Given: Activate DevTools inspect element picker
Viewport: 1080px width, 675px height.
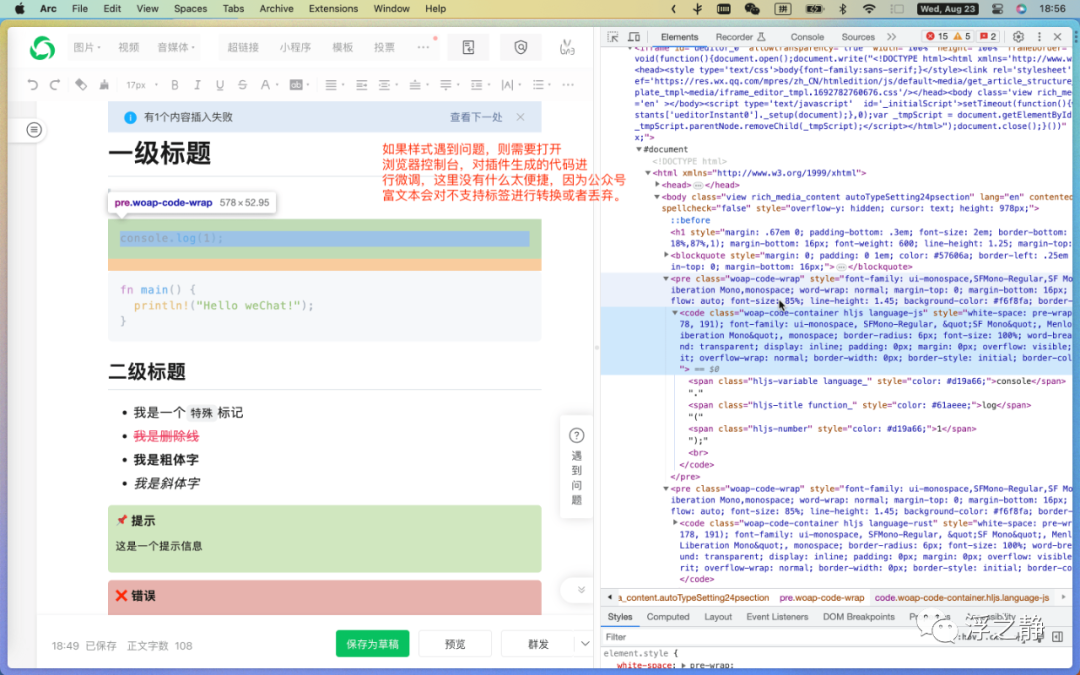Looking at the screenshot, I should pos(612,37).
